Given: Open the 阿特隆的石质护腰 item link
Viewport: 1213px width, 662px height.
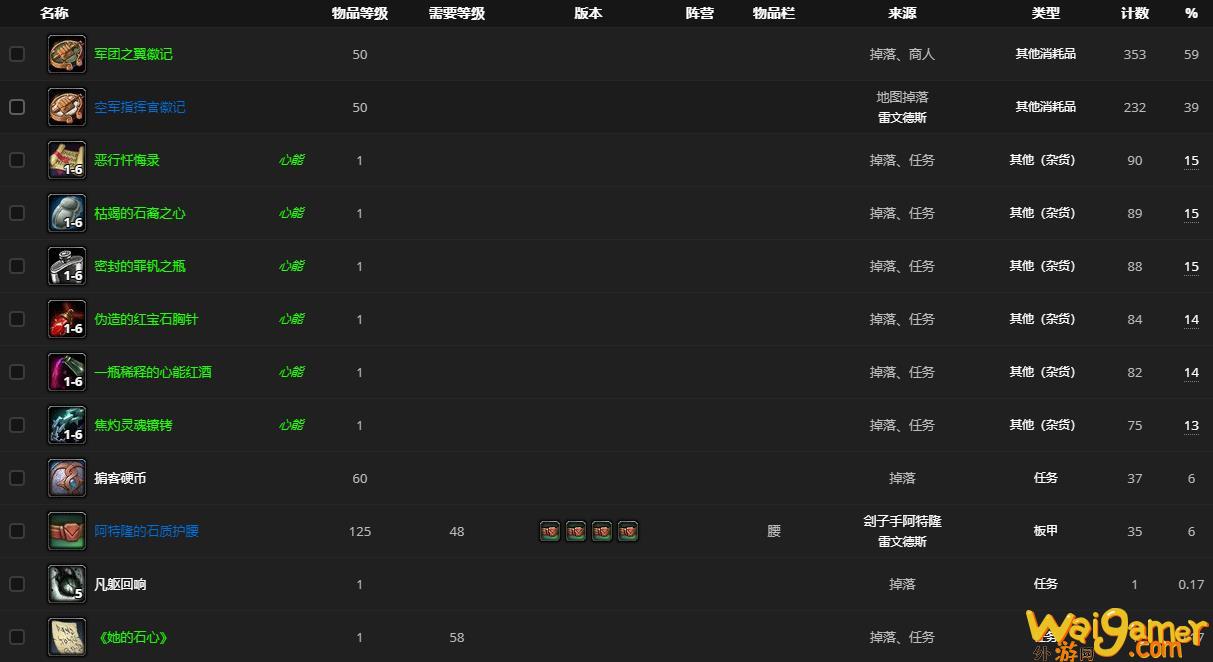Looking at the screenshot, I should (x=146, y=531).
